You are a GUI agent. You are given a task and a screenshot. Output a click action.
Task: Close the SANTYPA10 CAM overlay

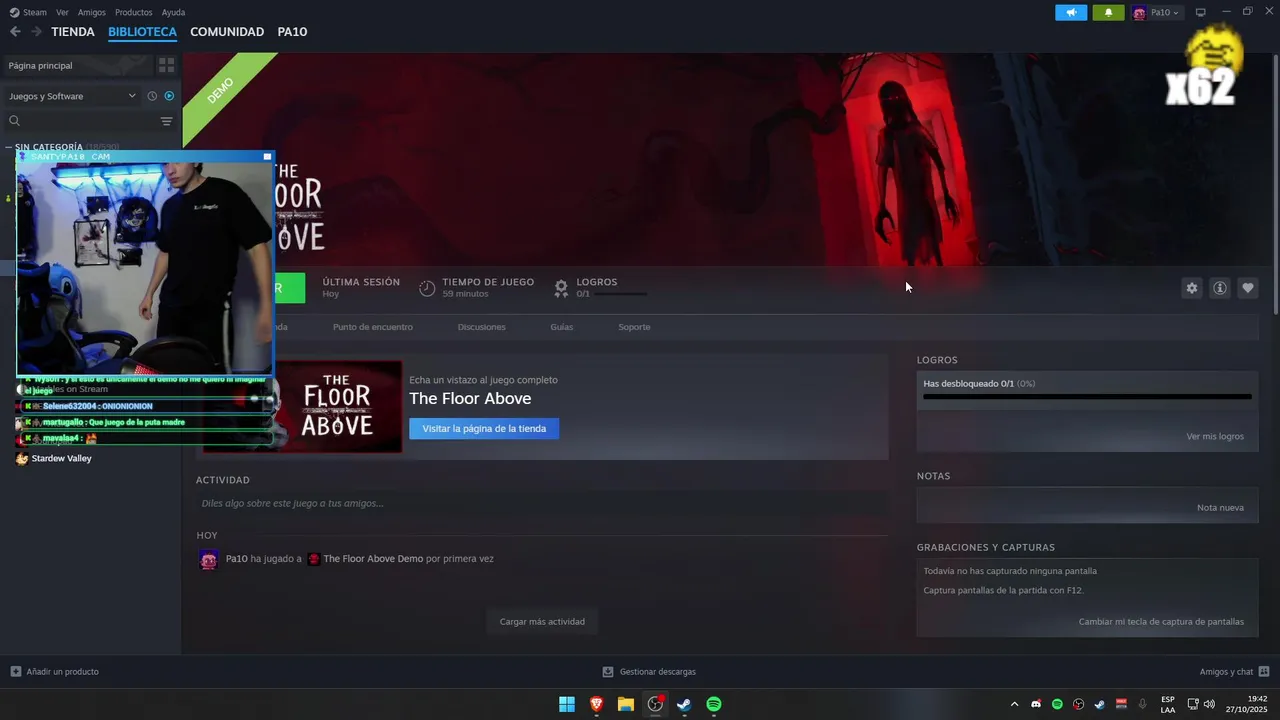tap(267, 157)
